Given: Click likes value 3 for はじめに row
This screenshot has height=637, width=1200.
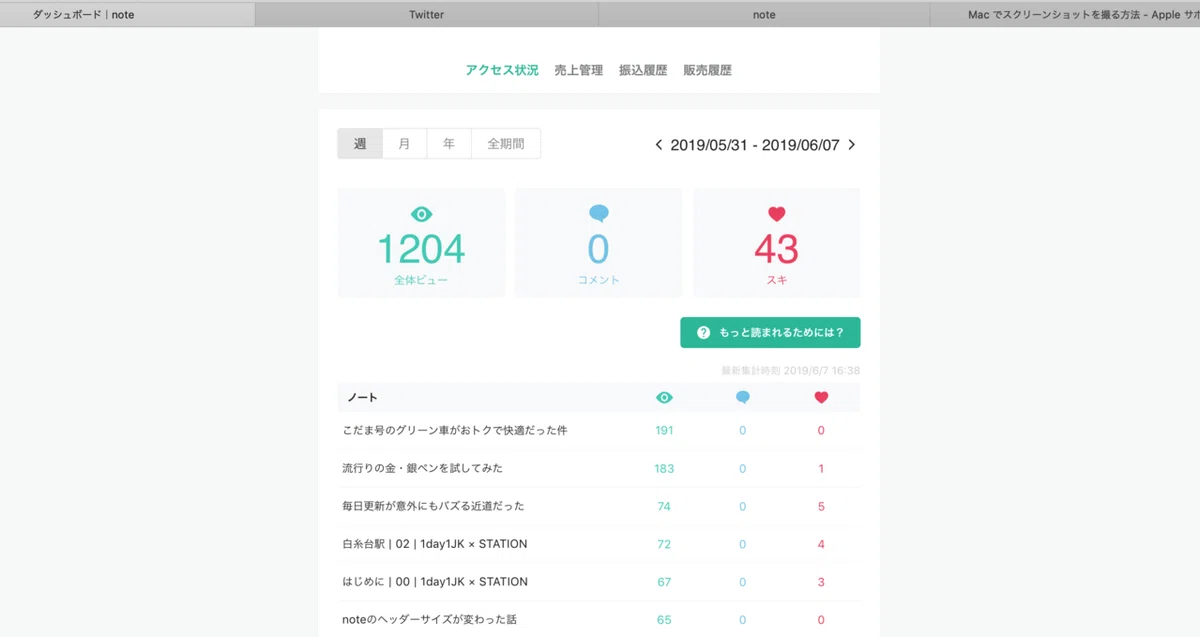Looking at the screenshot, I should click(x=821, y=582).
